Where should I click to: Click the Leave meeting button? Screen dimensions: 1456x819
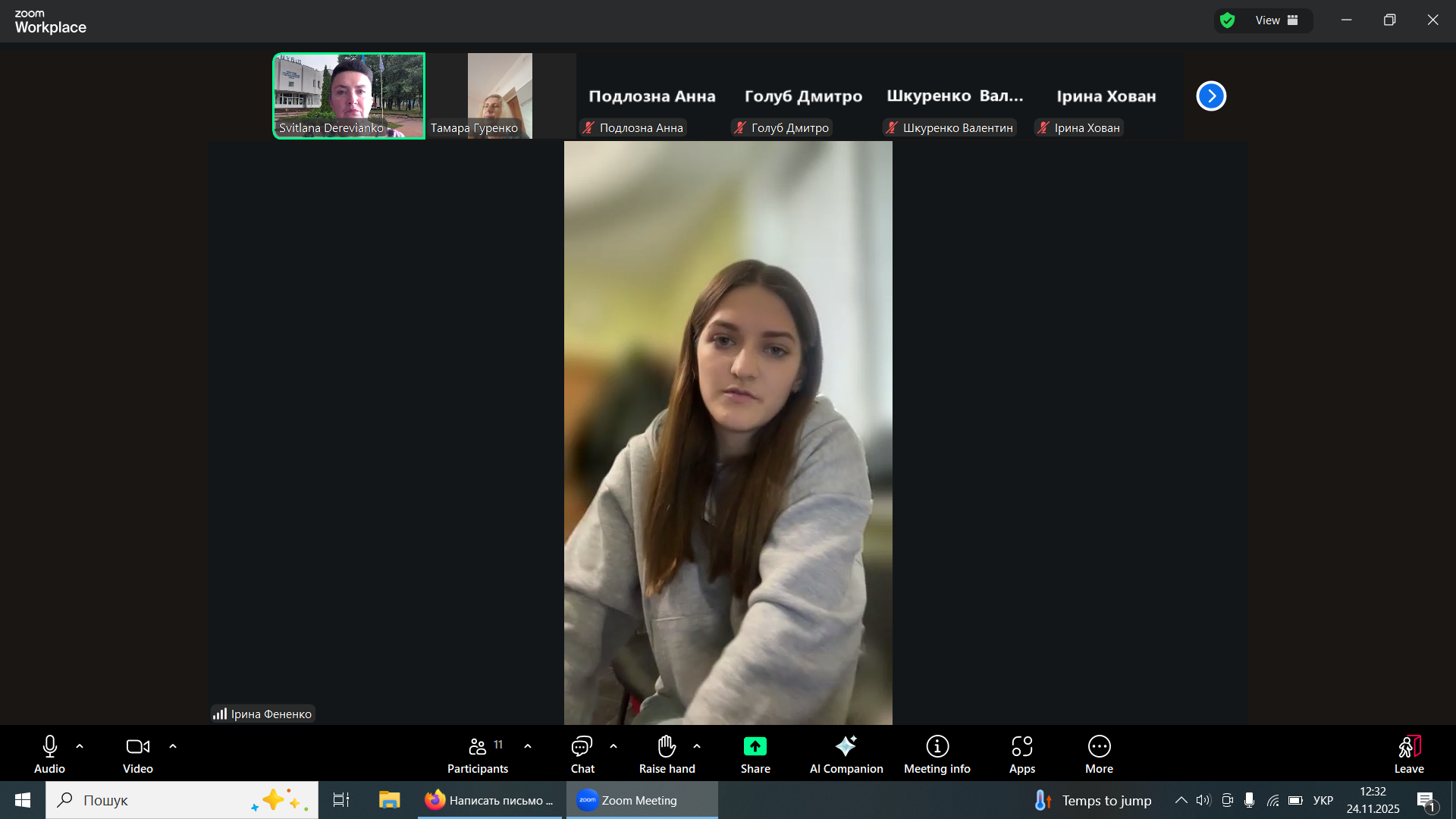[x=1408, y=755]
